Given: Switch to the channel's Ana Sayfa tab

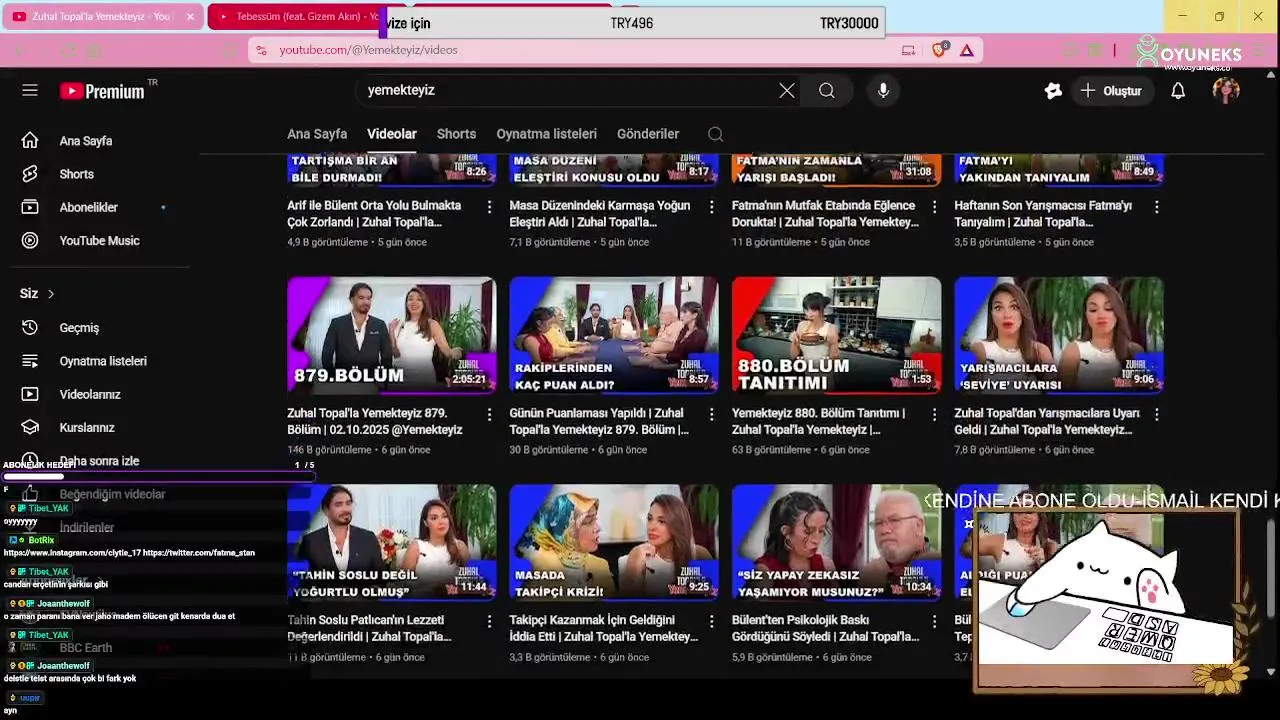Looking at the screenshot, I should click(x=317, y=134).
